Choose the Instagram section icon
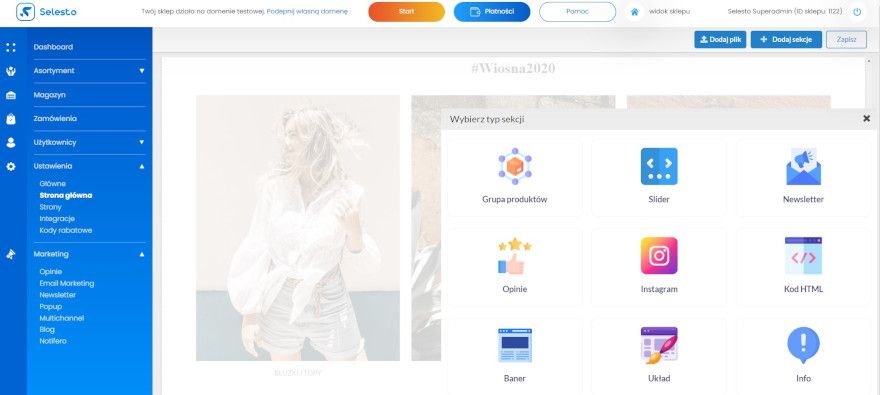Viewport: 880px width, 395px height. (x=659, y=256)
